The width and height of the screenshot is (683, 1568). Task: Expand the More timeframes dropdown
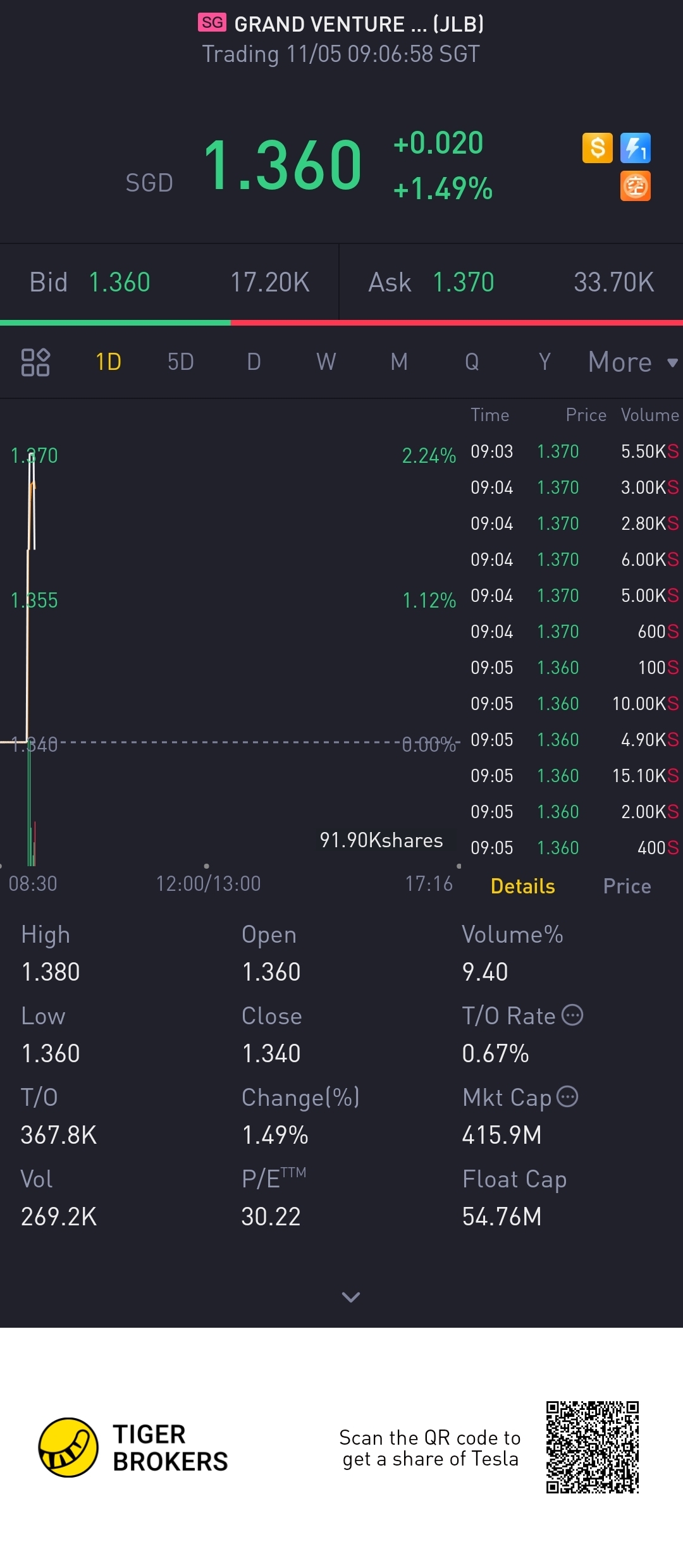point(632,362)
